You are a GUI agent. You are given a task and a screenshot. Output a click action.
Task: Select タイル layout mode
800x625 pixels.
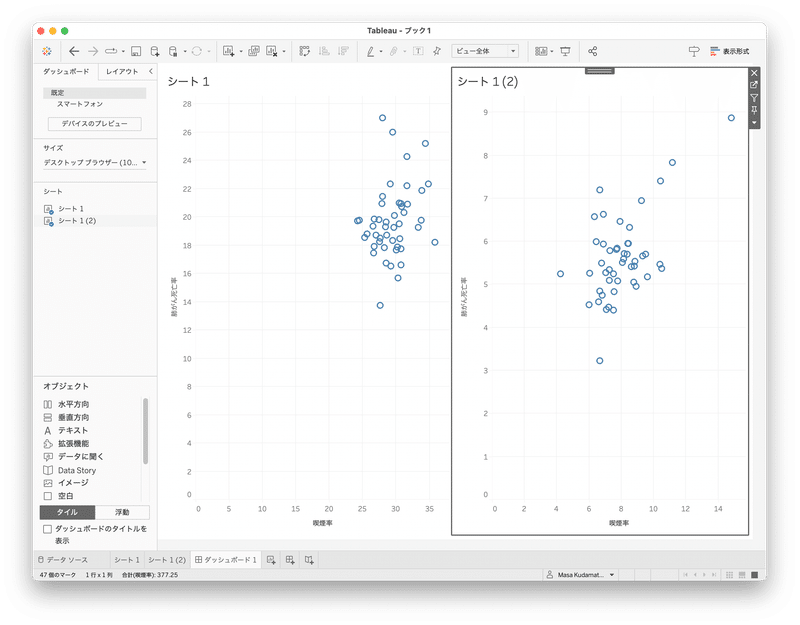[67, 512]
